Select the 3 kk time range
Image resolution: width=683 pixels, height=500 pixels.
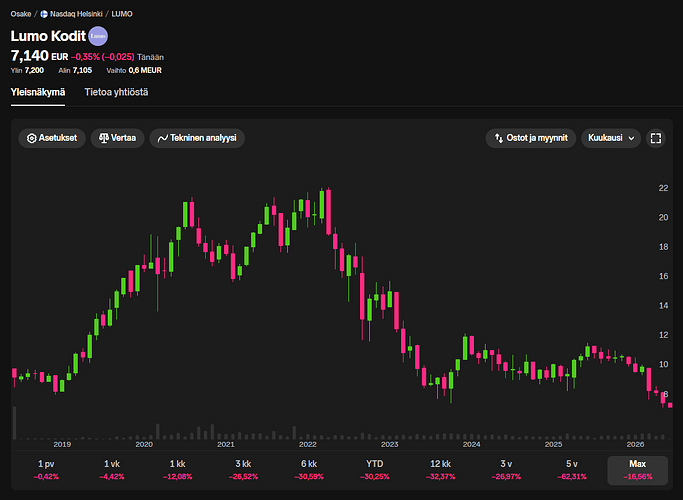(243, 470)
